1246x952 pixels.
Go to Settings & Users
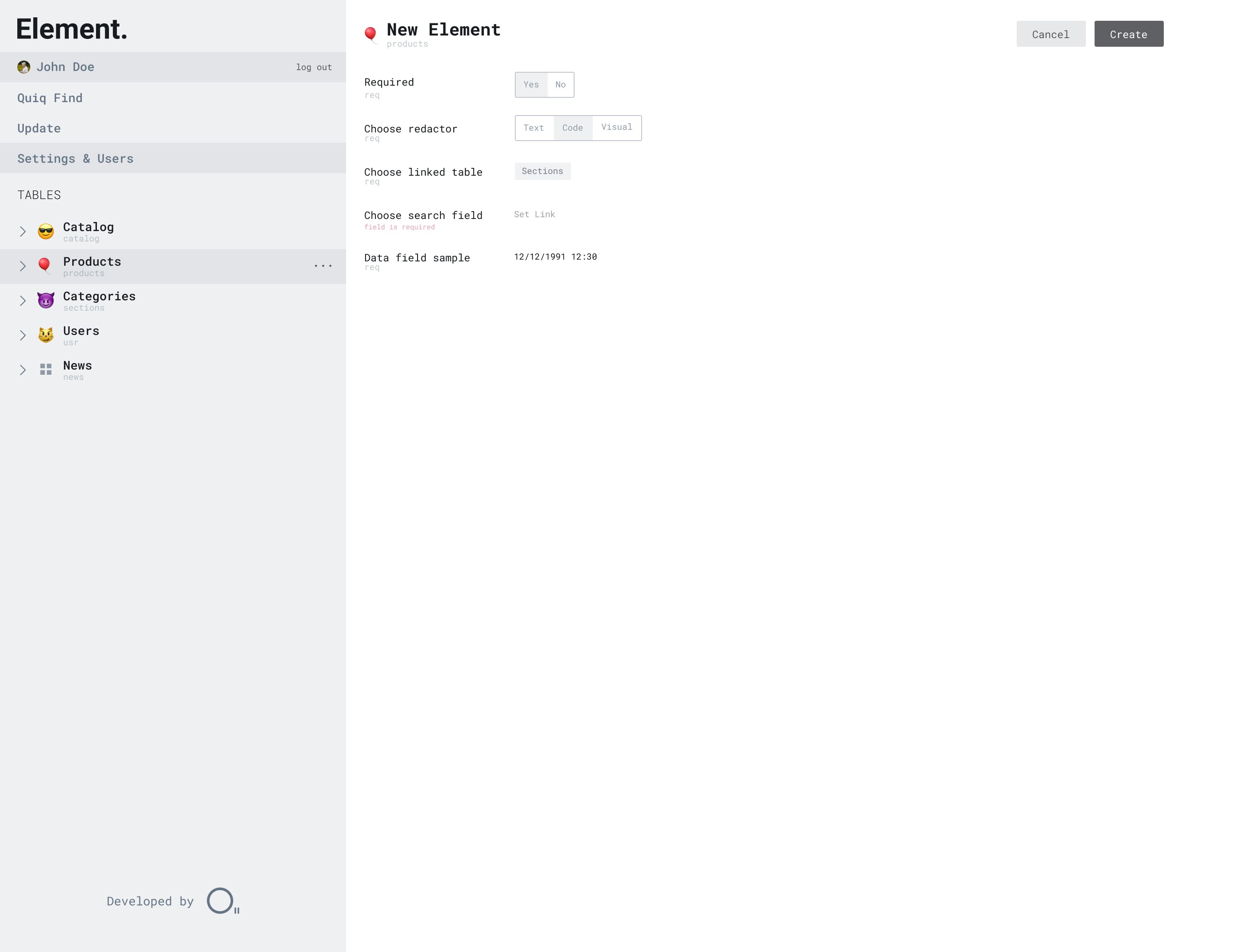pos(75,159)
